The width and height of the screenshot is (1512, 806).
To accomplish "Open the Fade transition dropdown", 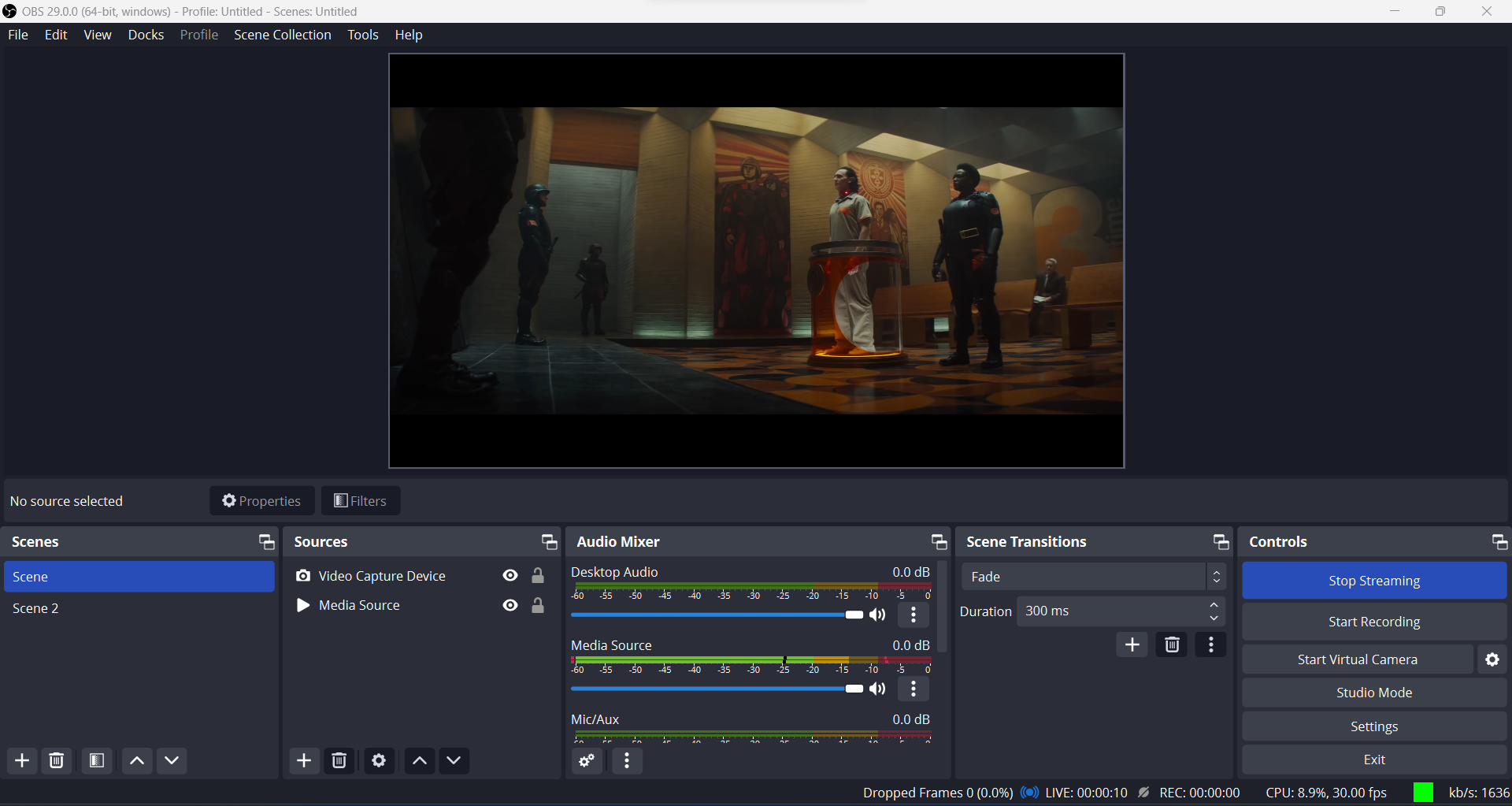I will [1094, 577].
